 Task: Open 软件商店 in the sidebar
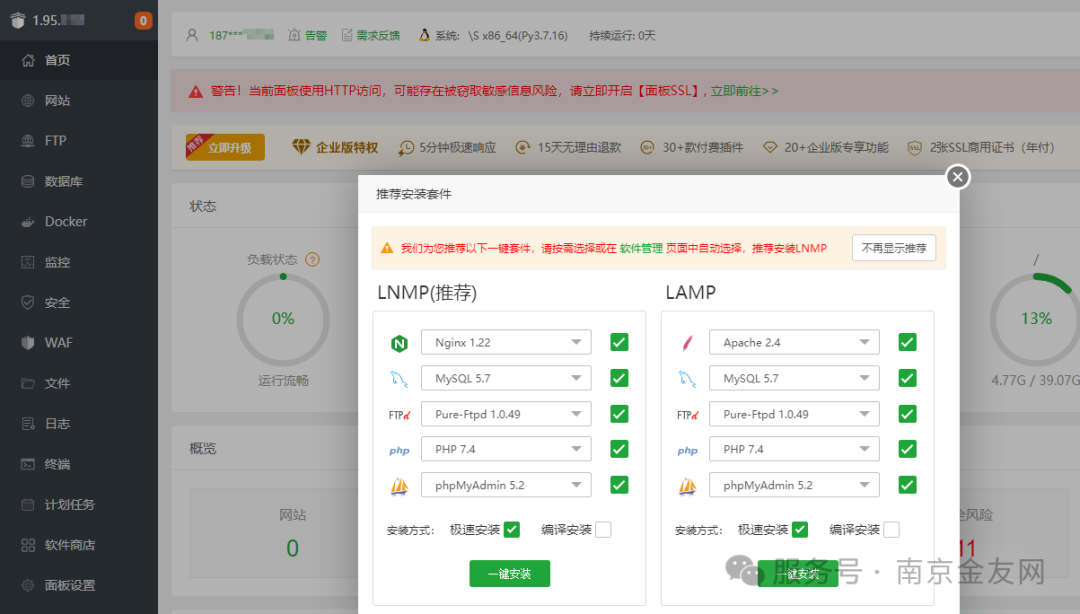click(69, 545)
